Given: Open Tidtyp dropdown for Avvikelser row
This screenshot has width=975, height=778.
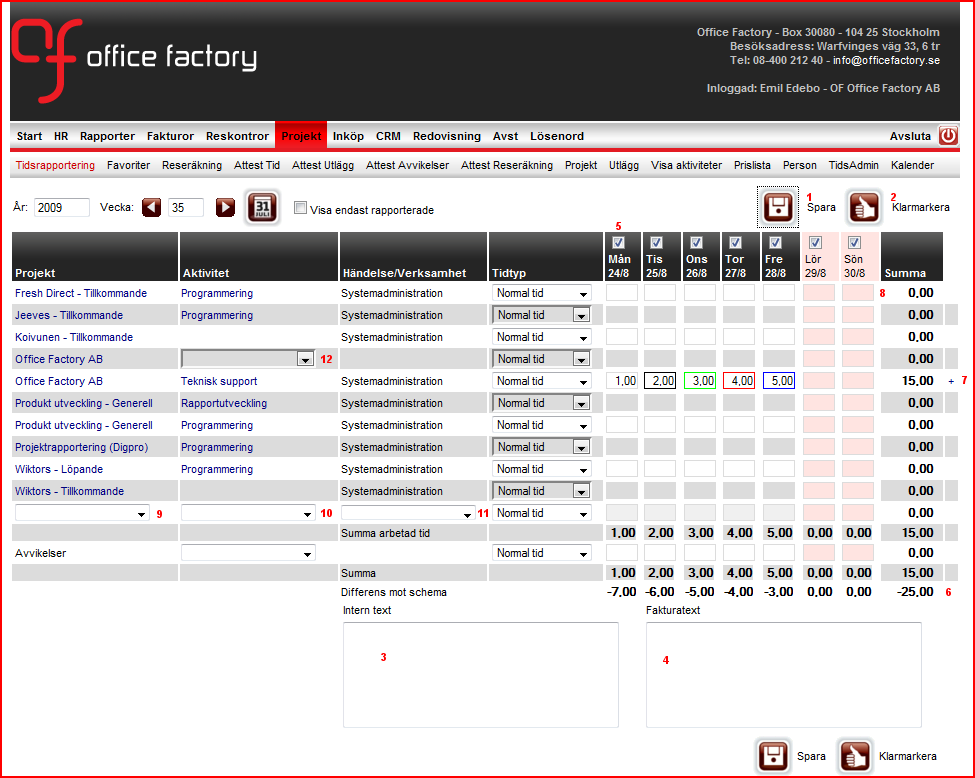Looking at the screenshot, I should click(542, 553).
